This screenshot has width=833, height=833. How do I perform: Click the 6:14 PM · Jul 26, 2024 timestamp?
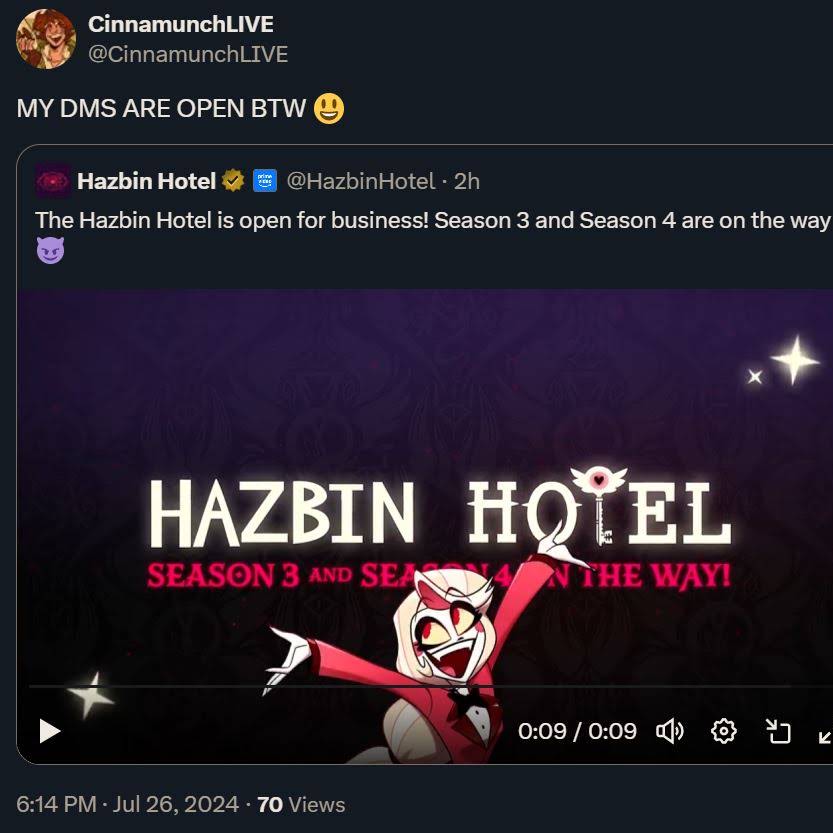[128, 804]
